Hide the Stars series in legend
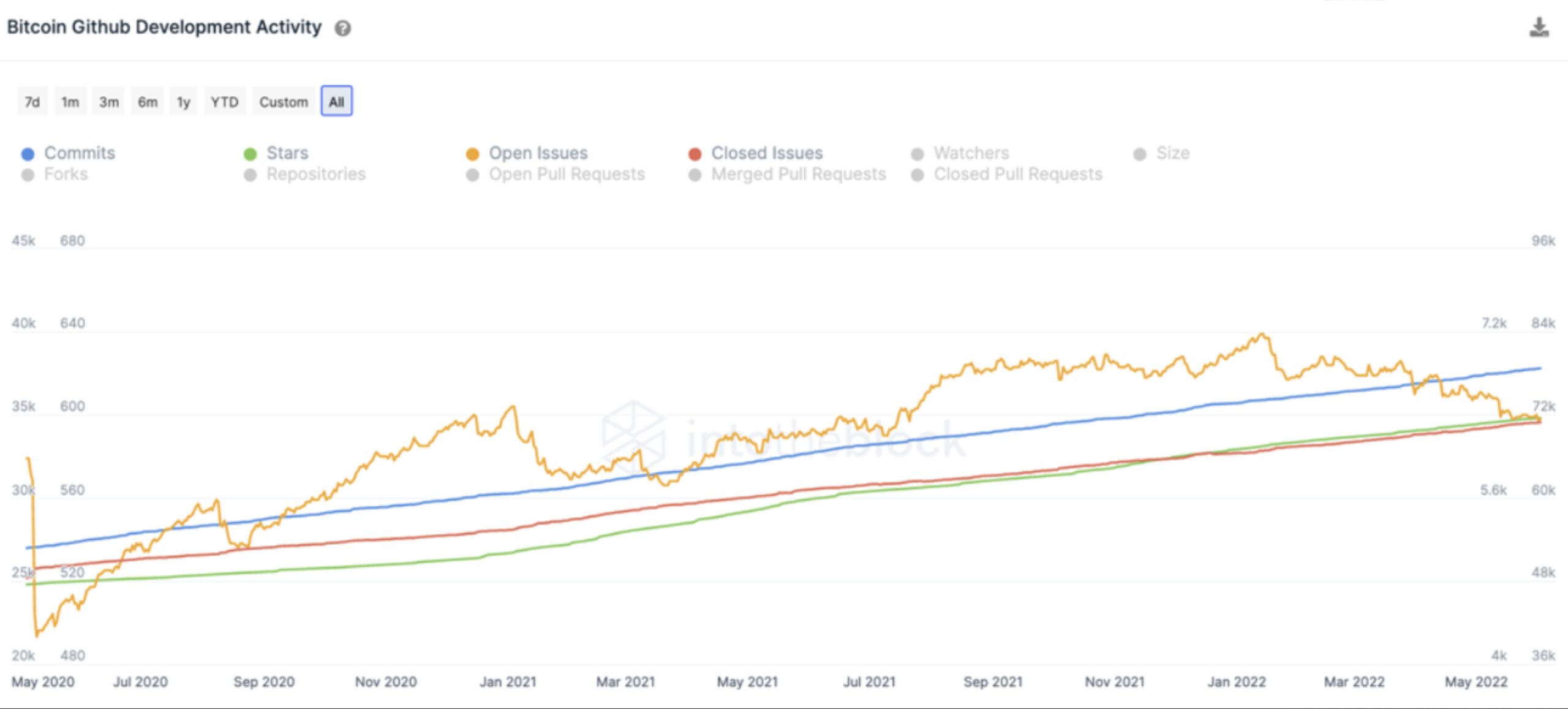The image size is (1568, 709). [287, 153]
